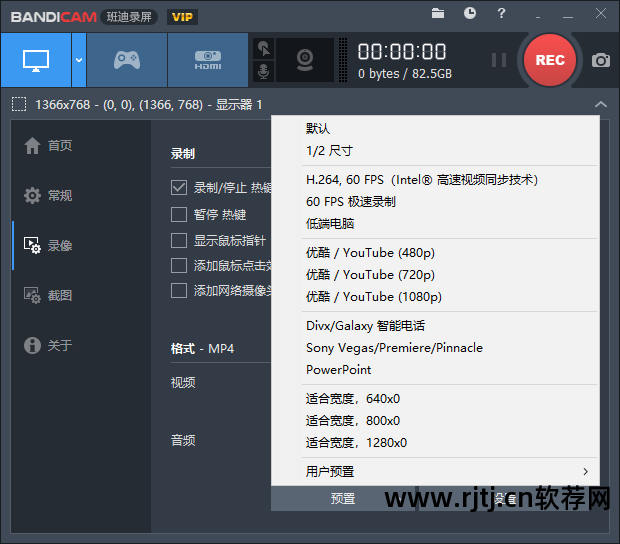Select 适合宽度, 800x0 preset

(x=435, y=421)
